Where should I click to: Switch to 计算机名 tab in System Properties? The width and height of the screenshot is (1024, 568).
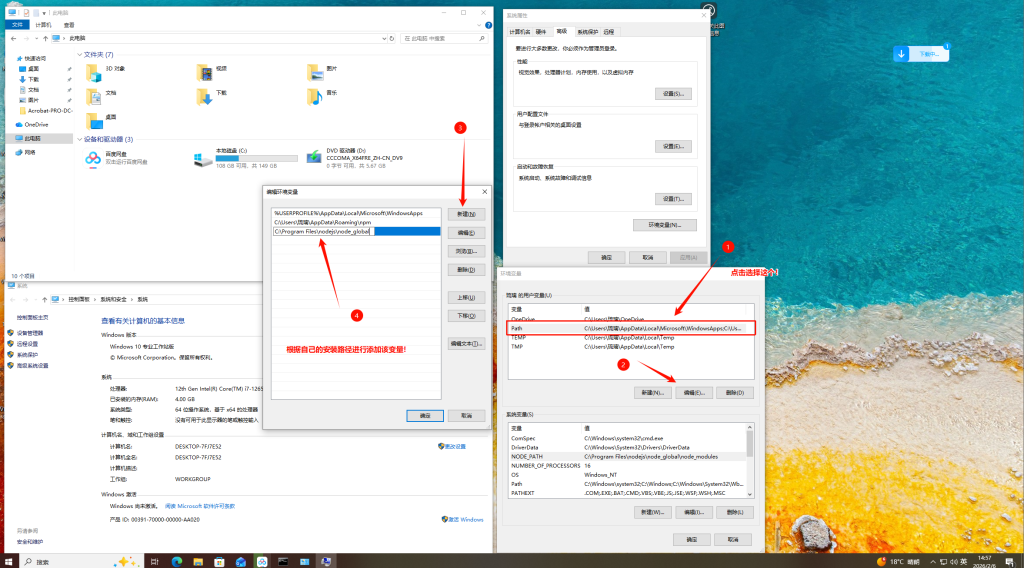[520, 32]
